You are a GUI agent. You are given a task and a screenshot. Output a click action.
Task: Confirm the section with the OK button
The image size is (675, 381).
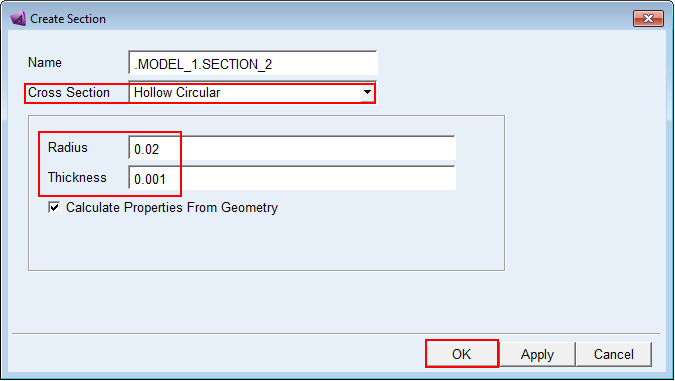click(x=461, y=354)
